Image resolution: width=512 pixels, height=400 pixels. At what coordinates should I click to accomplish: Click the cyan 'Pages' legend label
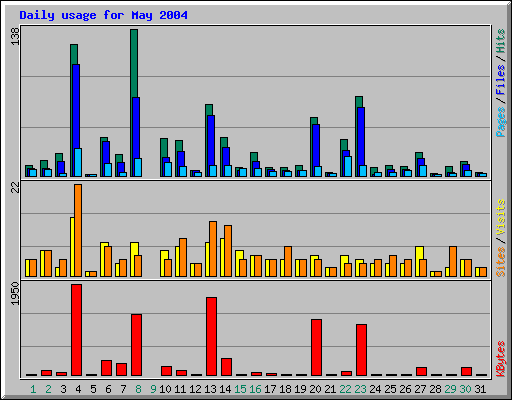pyautogui.click(x=501, y=122)
